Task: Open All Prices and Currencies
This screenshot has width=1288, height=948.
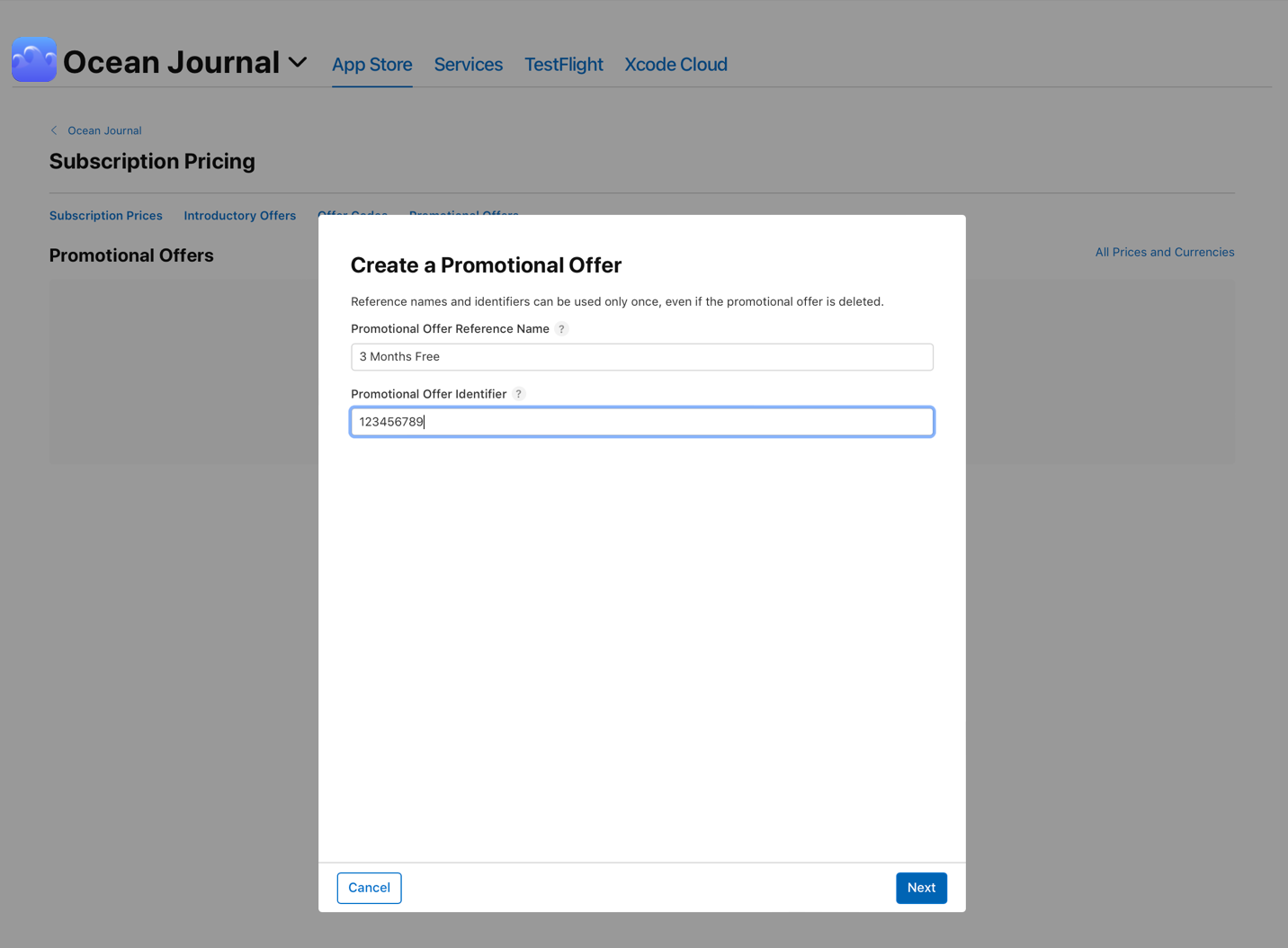Action: [1164, 252]
